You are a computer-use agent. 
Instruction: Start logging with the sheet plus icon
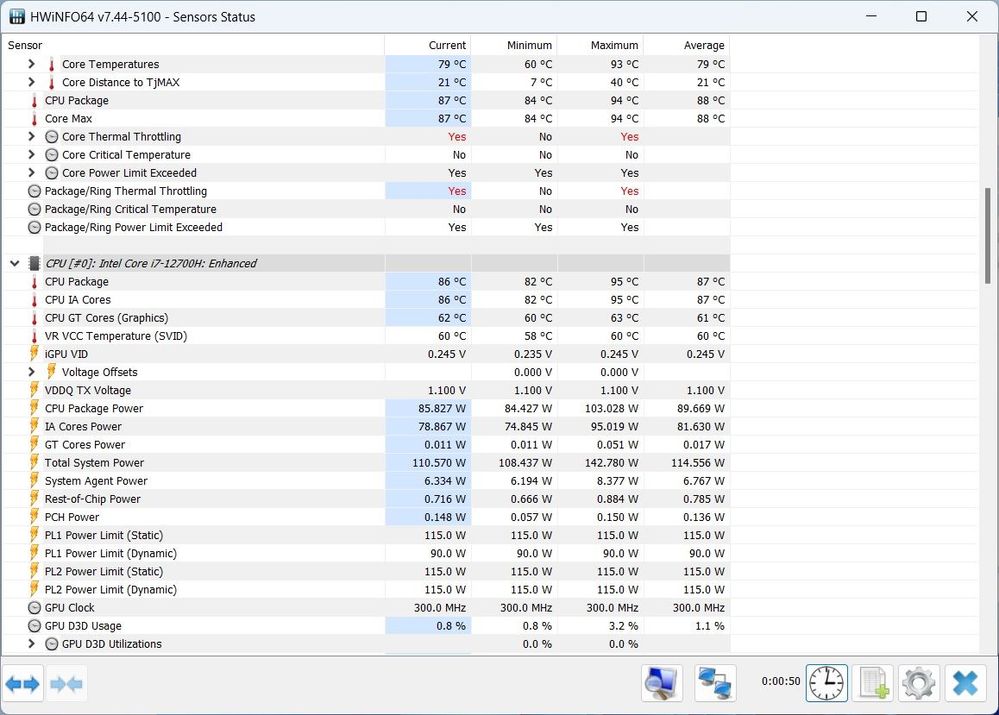click(873, 683)
